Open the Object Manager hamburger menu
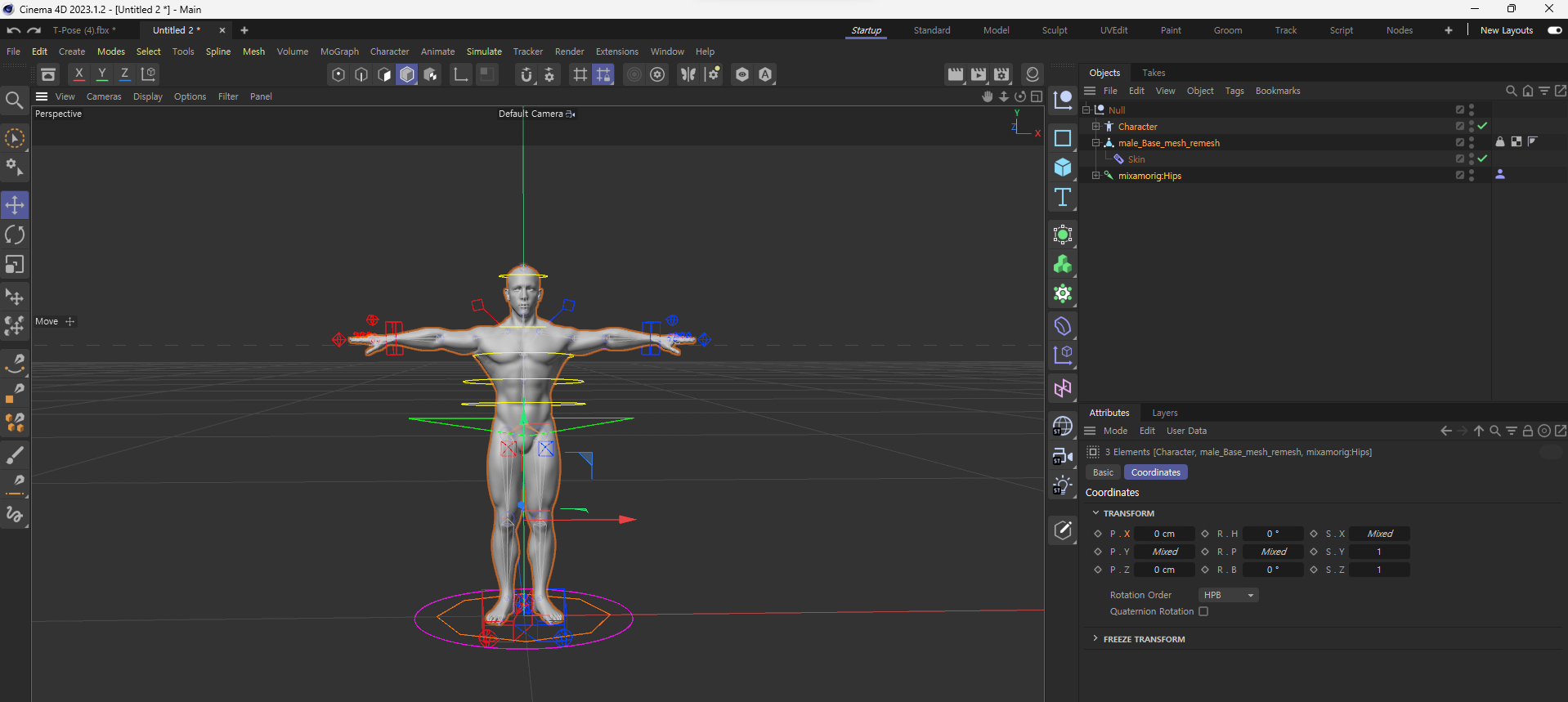Image resolution: width=1568 pixels, height=702 pixels. pyautogui.click(x=1090, y=91)
